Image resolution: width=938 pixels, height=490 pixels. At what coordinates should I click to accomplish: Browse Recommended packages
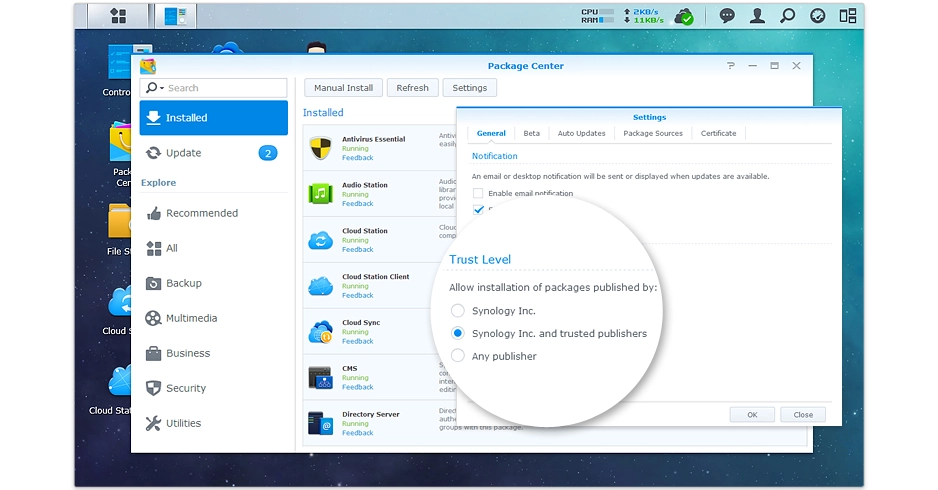[x=214, y=213]
